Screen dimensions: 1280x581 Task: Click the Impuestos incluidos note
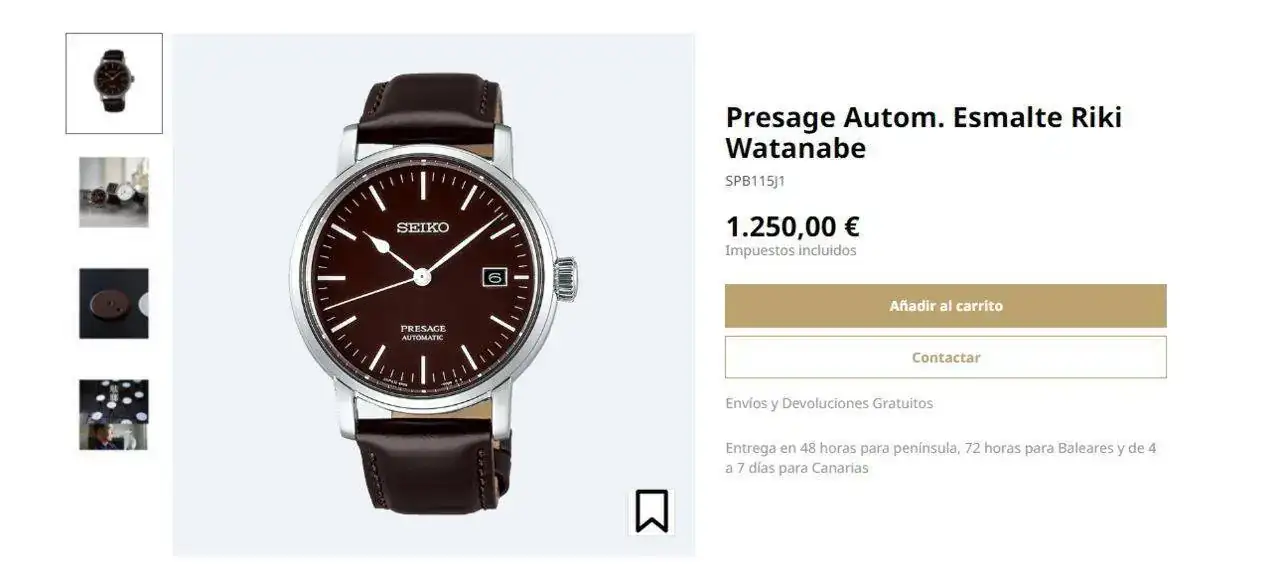[791, 250]
